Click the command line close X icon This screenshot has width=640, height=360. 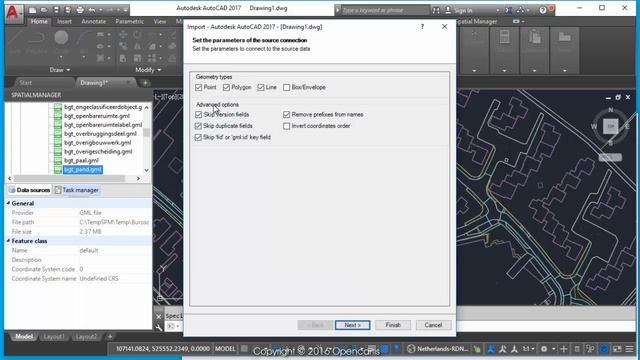click(159, 317)
